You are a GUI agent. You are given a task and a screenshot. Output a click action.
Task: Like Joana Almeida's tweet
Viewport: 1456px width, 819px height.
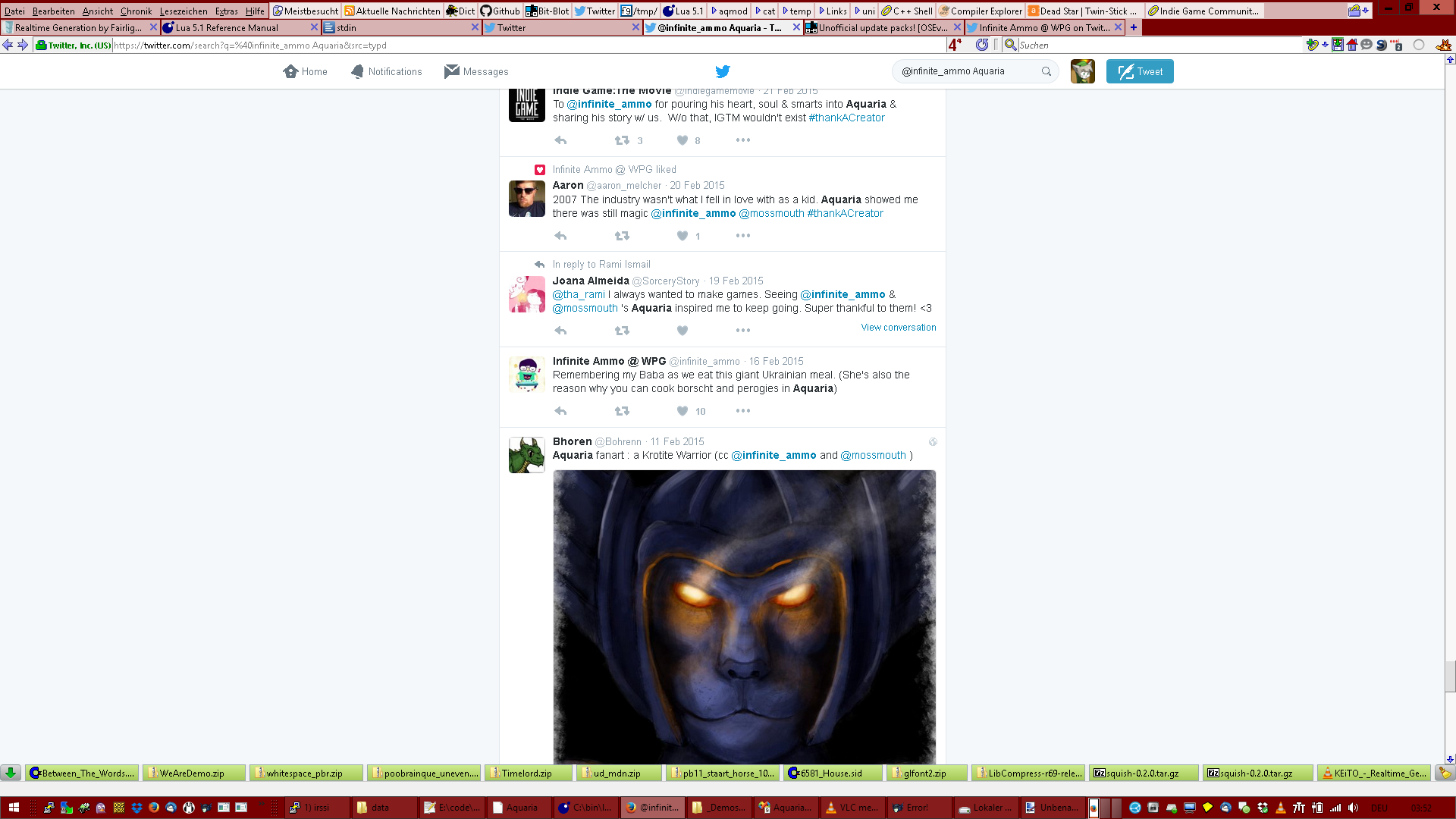[682, 331]
